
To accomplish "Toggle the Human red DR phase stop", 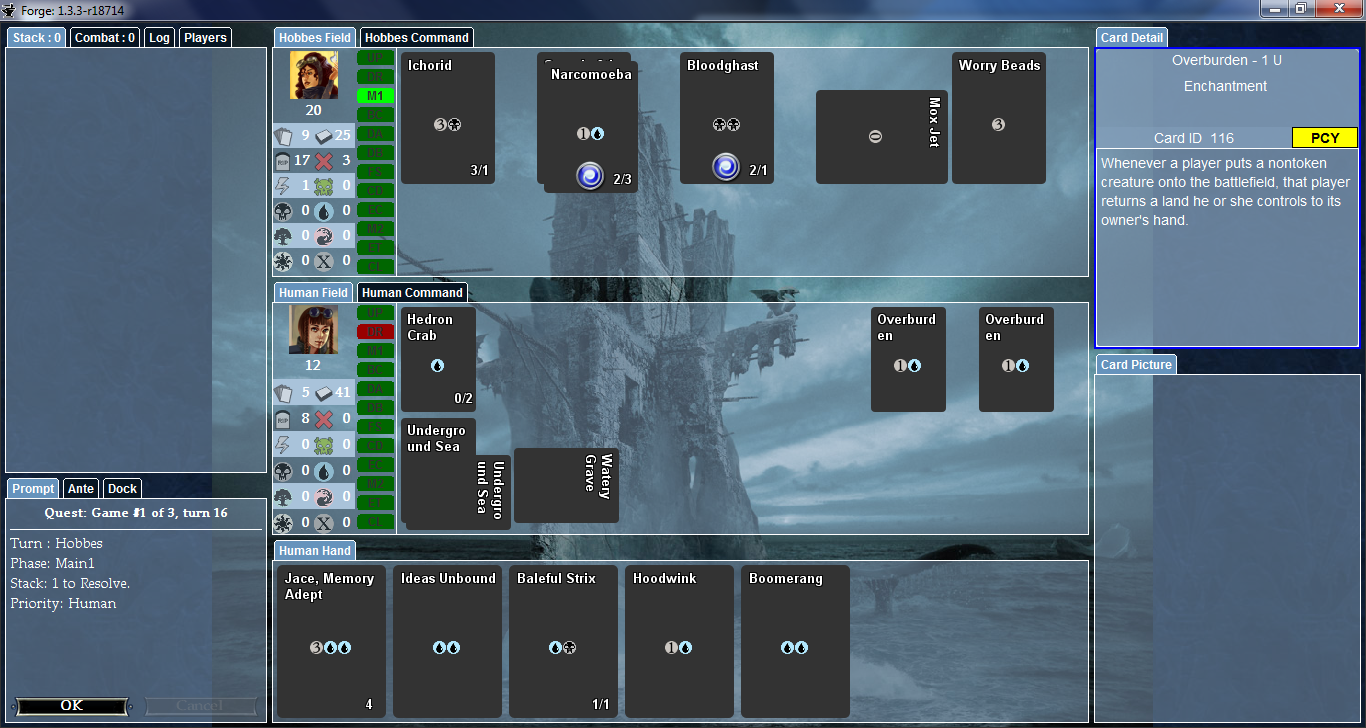I will tap(376, 331).
